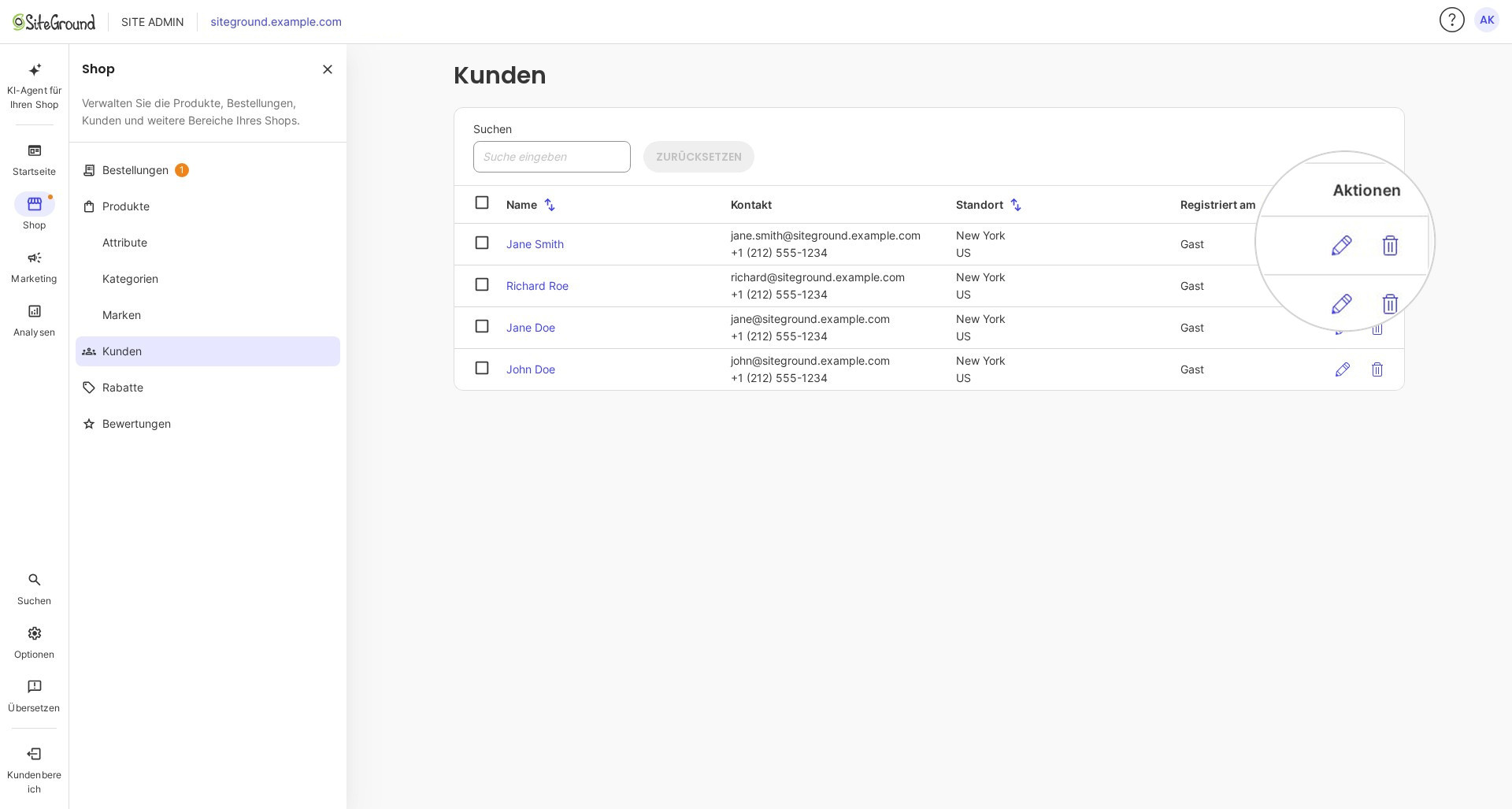Open Bewertungen in the Shop menu
The height and width of the screenshot is (809, 1512).
[x=208, y=424]
